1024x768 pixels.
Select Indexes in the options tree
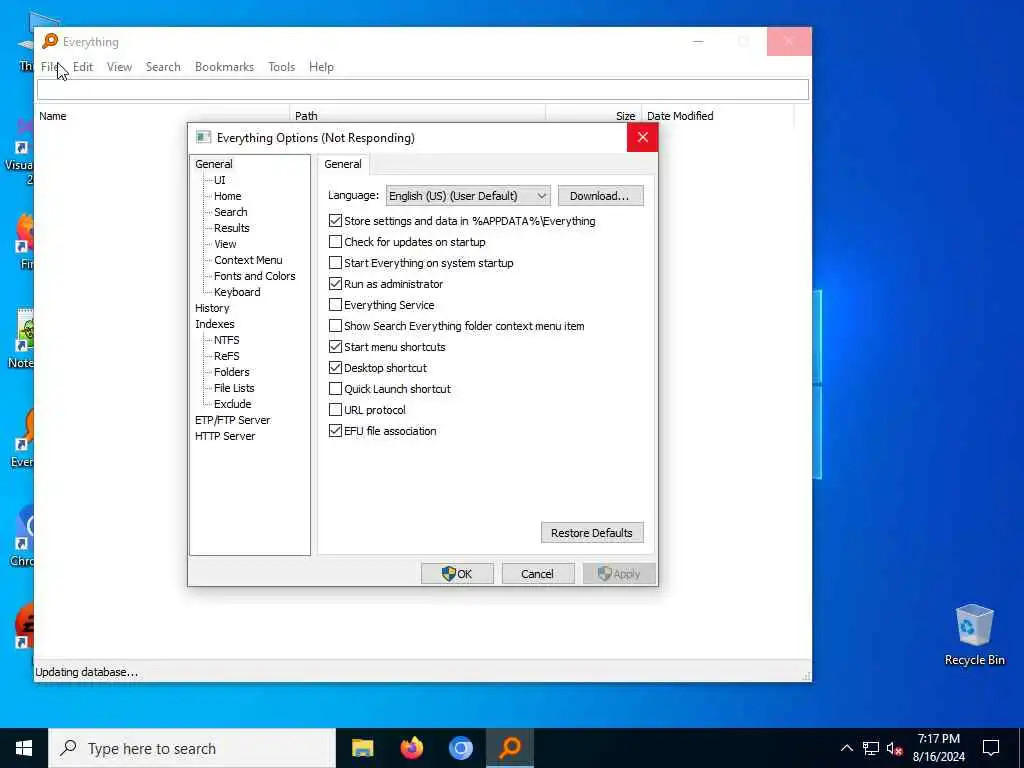click(x=214, y=324)
